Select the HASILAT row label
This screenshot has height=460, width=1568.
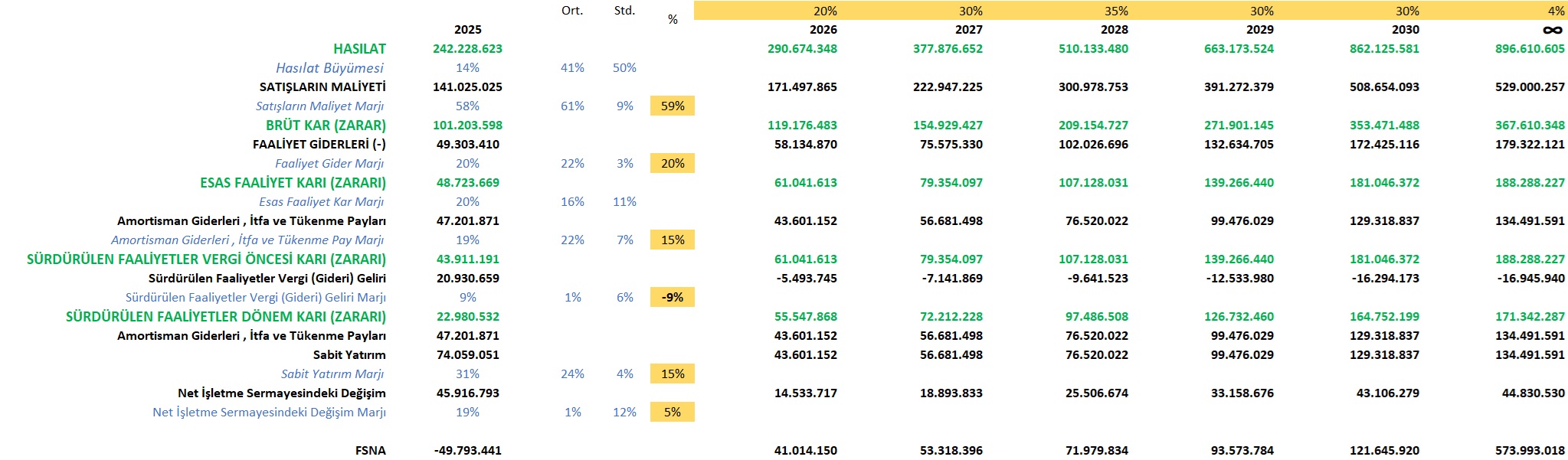[x=359, y=49]
